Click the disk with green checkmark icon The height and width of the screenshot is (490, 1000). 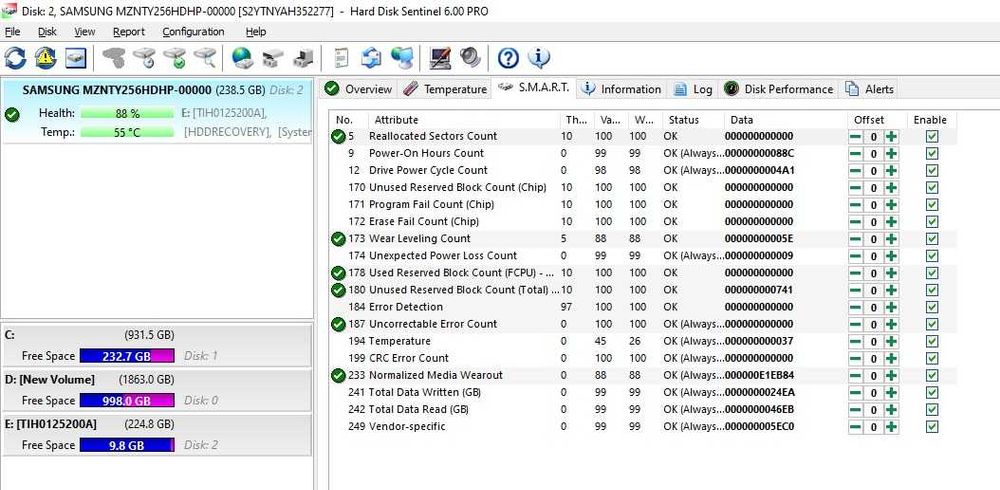(175, 58)
